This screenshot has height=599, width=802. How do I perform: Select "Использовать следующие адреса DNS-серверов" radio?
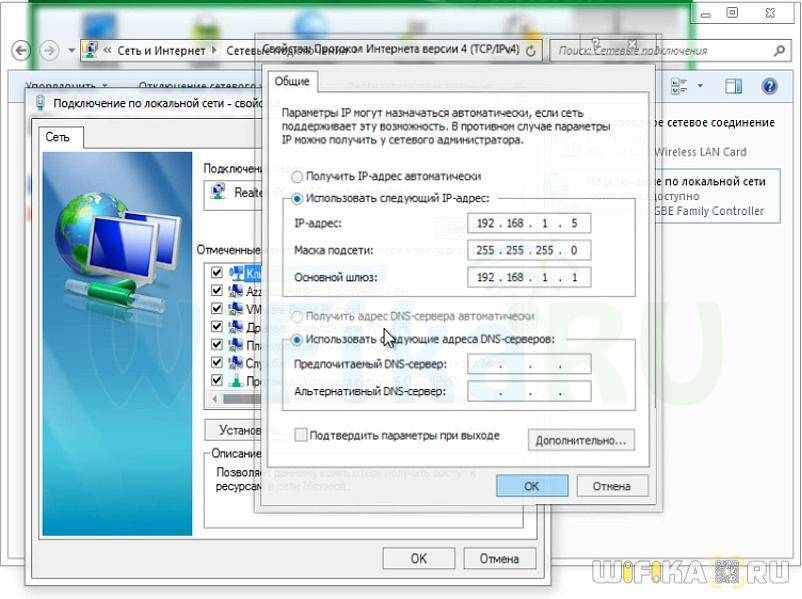coord(297,339)
